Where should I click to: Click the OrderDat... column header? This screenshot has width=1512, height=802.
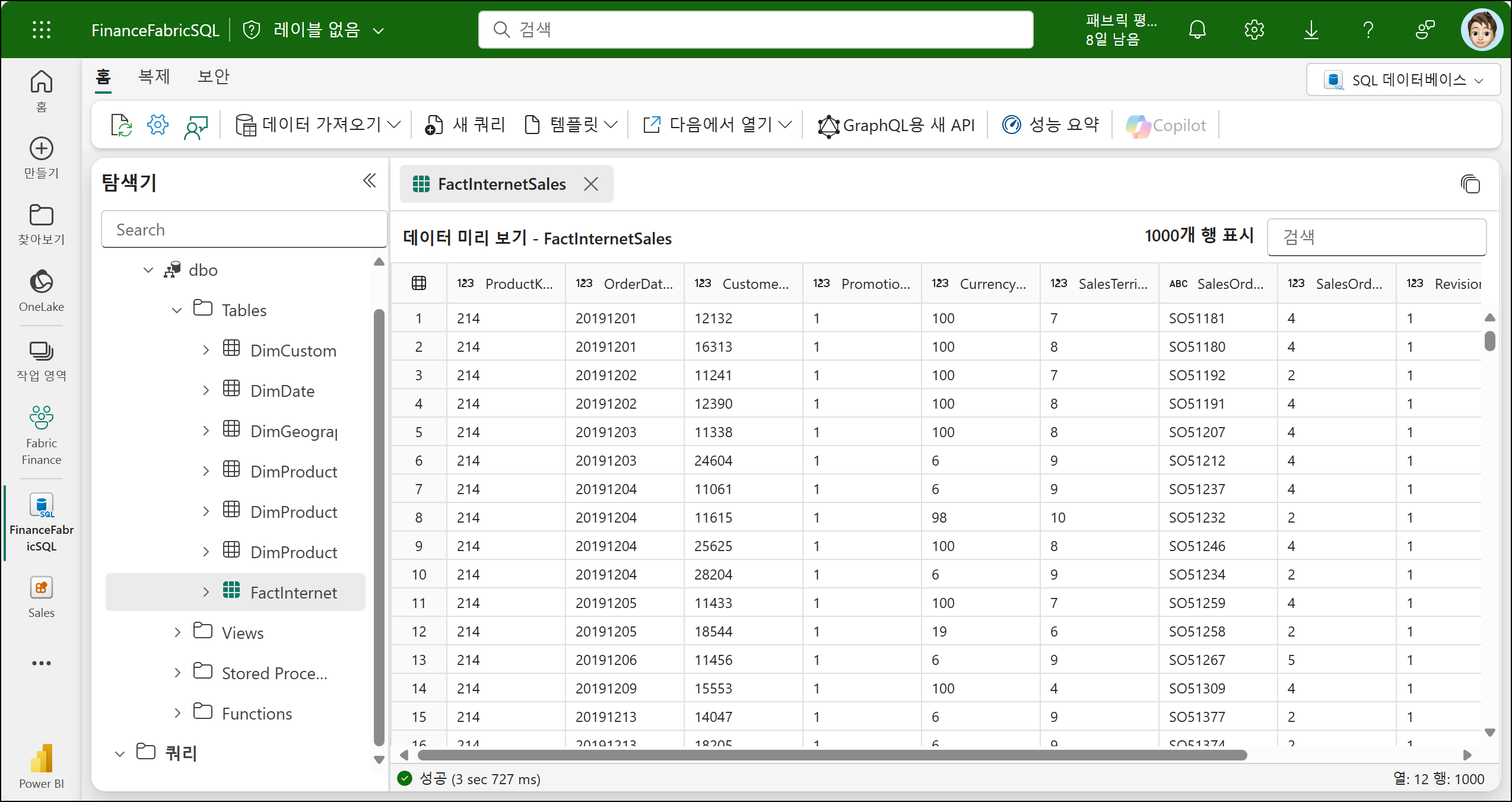tap(625, 284)
